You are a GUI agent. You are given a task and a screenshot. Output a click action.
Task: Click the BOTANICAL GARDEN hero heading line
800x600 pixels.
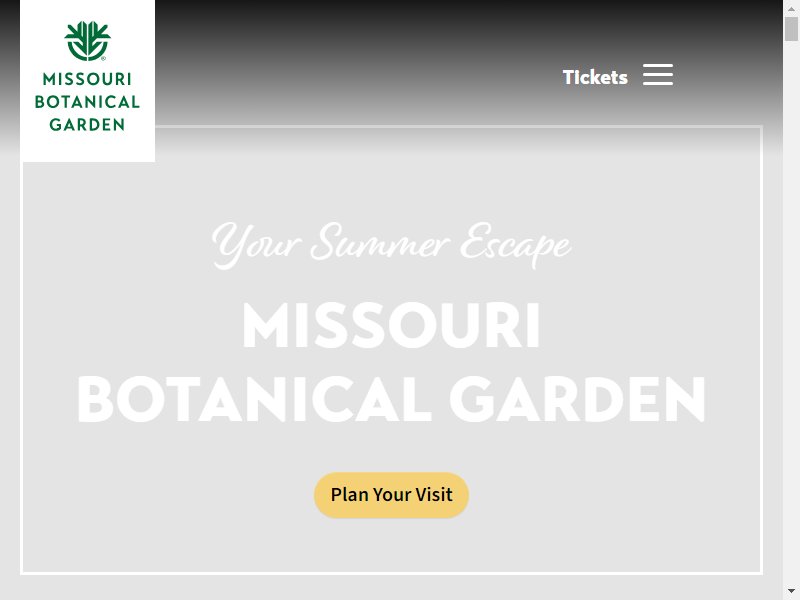pos(391,399)
